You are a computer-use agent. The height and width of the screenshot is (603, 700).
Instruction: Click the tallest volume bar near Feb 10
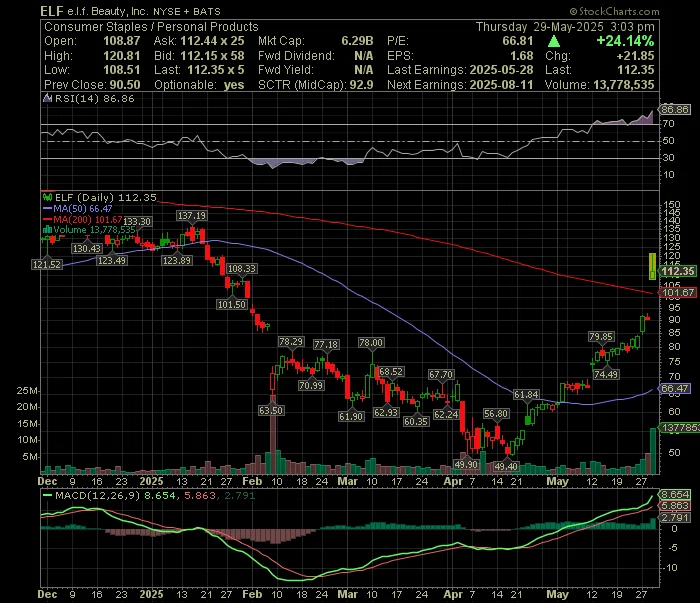point(272,434)
